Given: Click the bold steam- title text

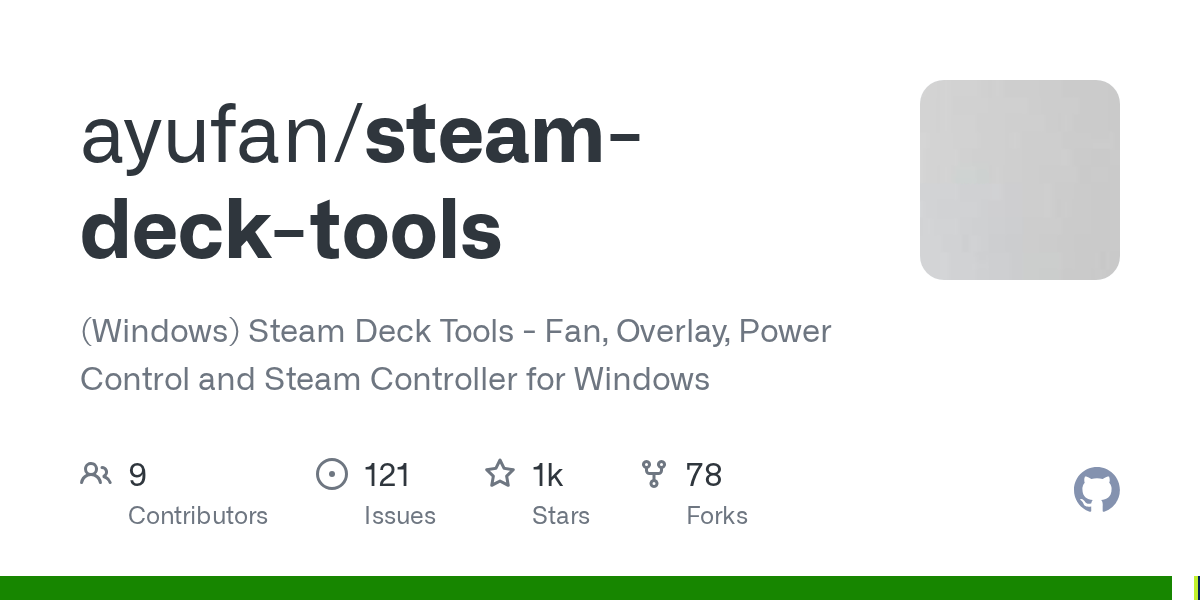Looking at the screenshot, I should [x=503, y=137].
